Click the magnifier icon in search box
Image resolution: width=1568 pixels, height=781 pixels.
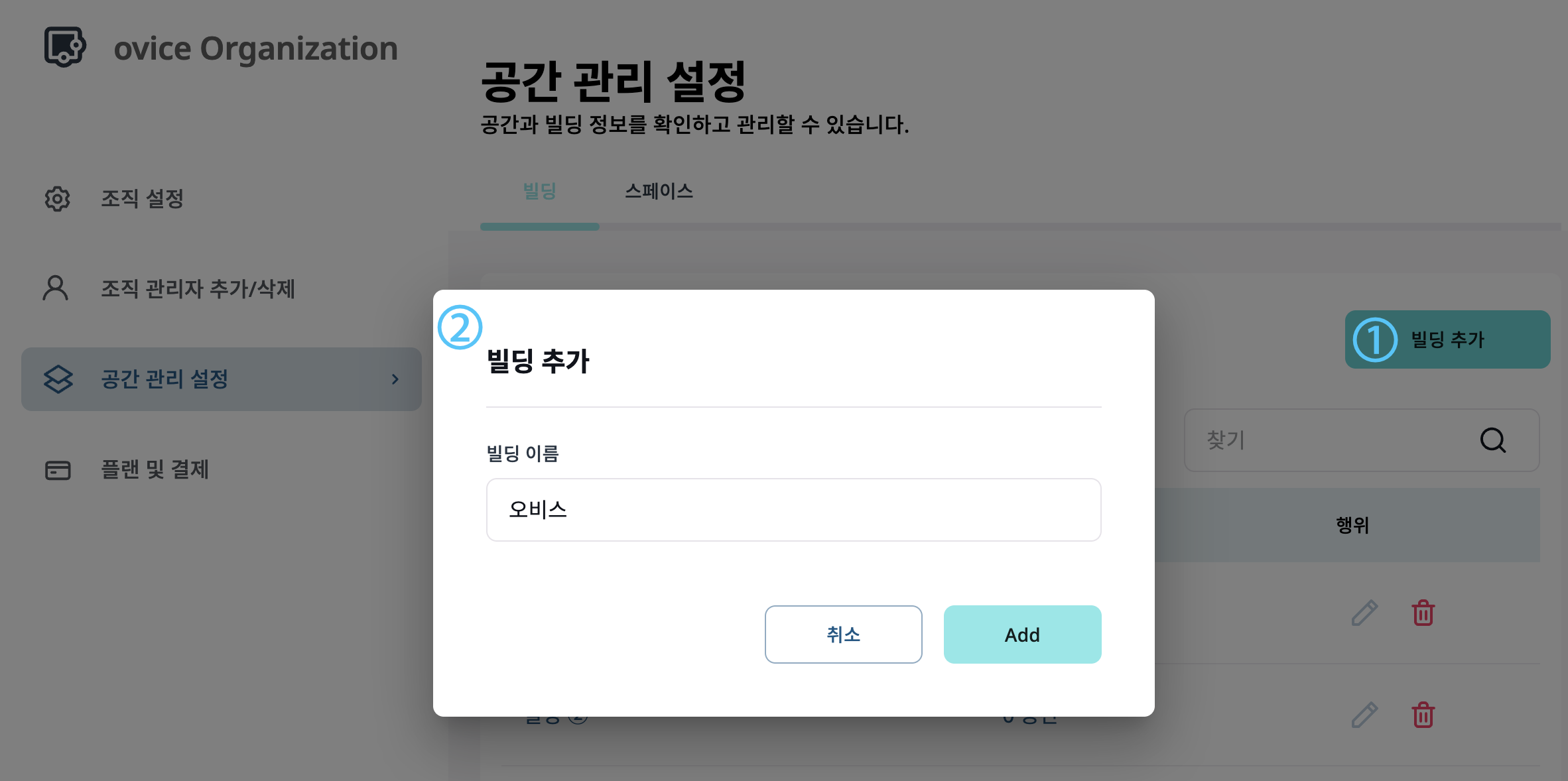coord(1493,440)
